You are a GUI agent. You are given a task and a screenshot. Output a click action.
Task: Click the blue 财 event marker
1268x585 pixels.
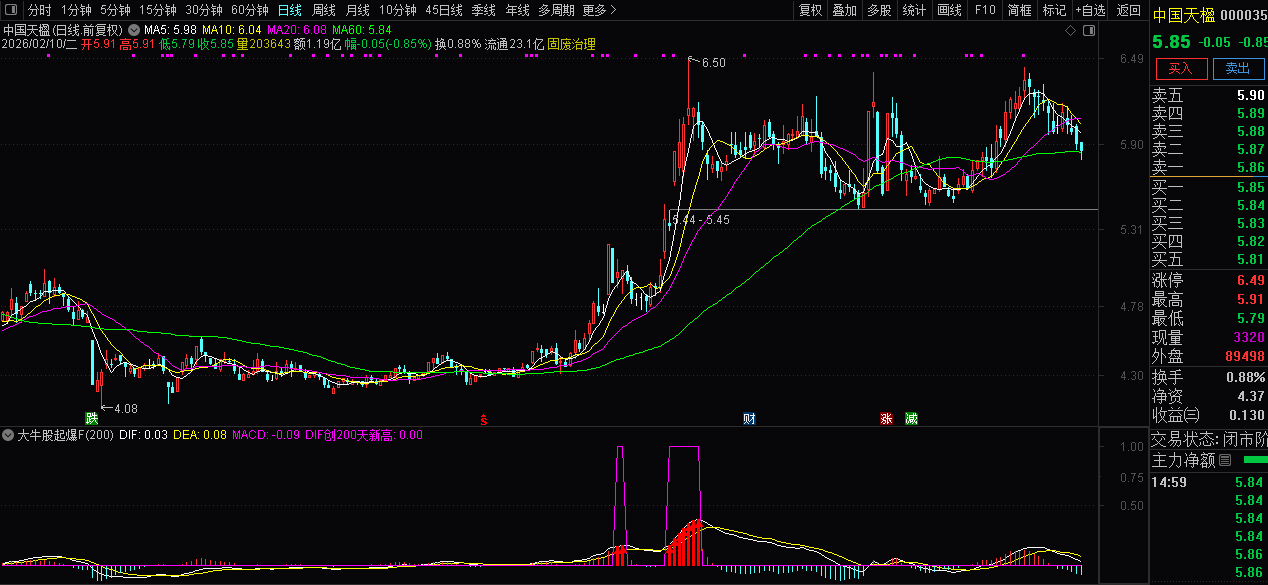click(x=749, y=418)
